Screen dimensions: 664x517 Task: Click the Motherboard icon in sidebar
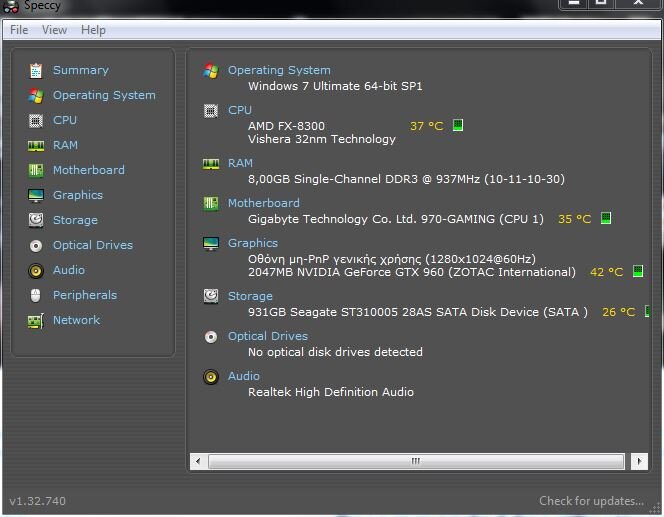36,171
